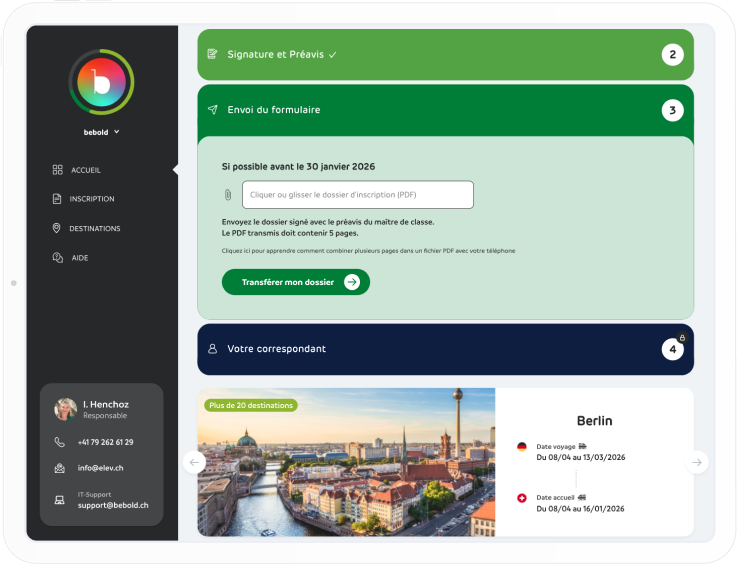Viewport: 737px width, 565px height.
Task: Click the Accueil grid icon
Action: pyautogui.click(x=57, y=170)
